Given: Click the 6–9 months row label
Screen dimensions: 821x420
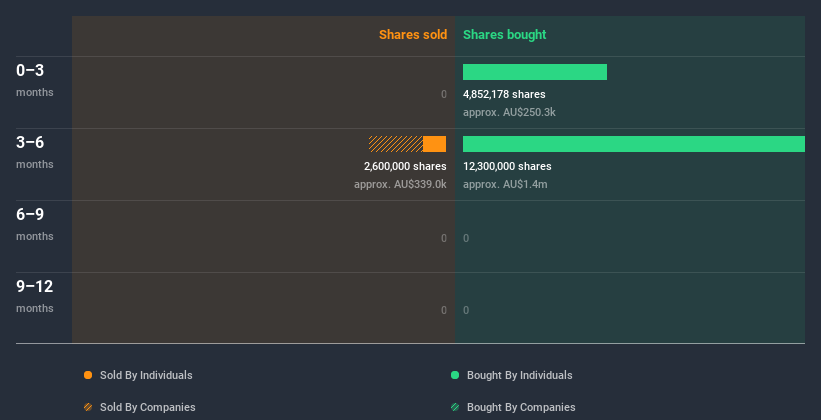Looking at the screenshot, I should click(35, 224).
